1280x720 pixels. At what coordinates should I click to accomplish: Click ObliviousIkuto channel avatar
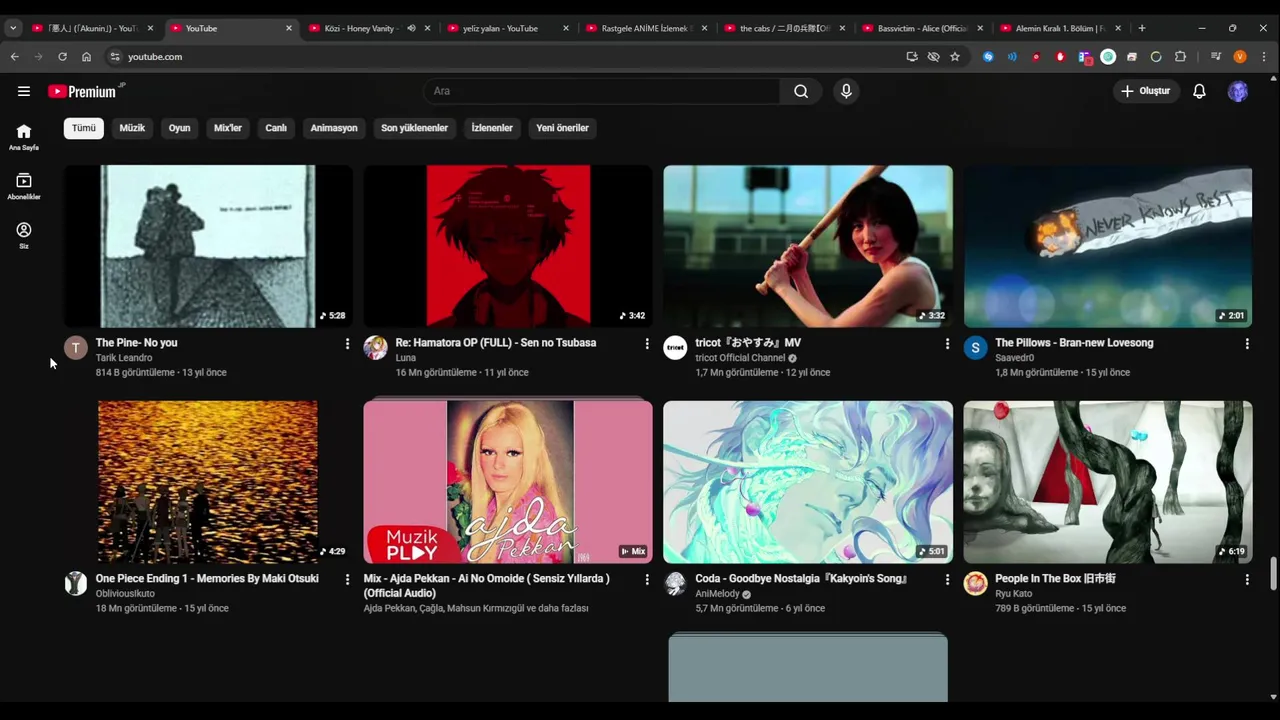coord(76,583)
